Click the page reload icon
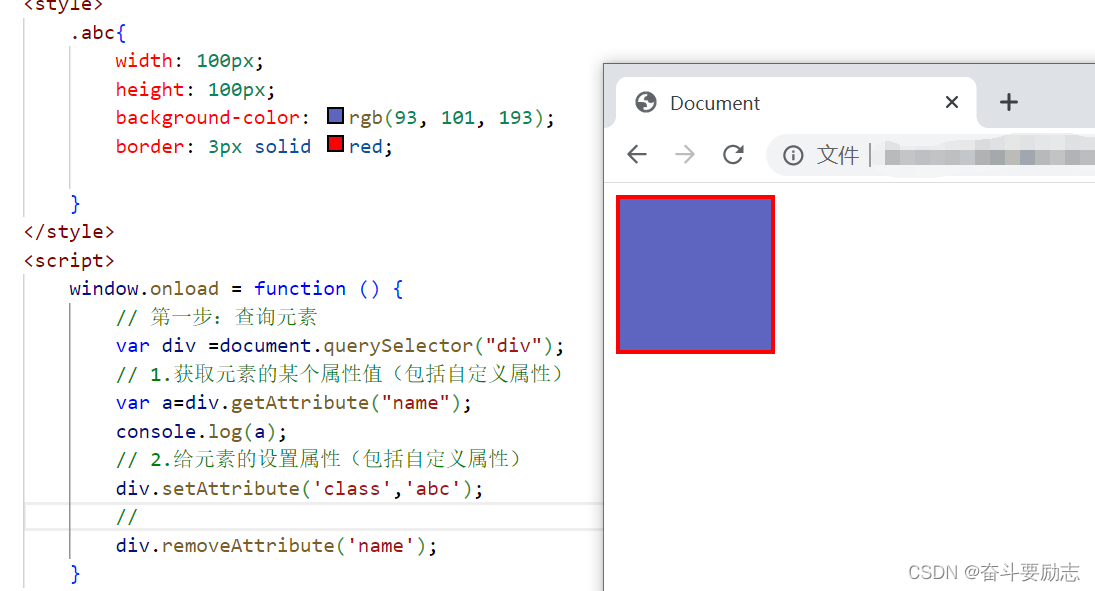The height and width of the screenshot is (591, 1095). (733, 154)
